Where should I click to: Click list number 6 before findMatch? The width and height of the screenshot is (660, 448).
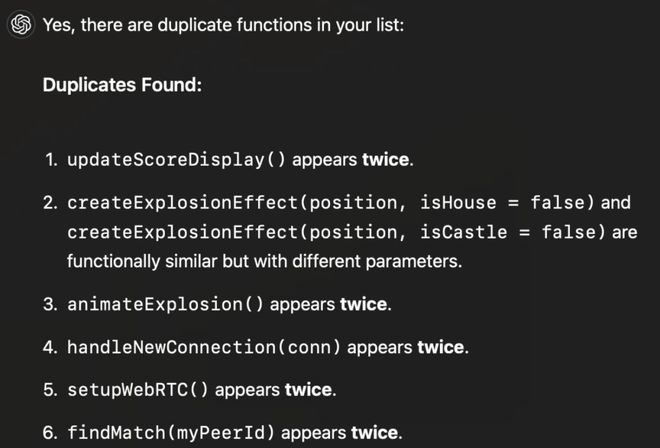[x=50, y=433]
